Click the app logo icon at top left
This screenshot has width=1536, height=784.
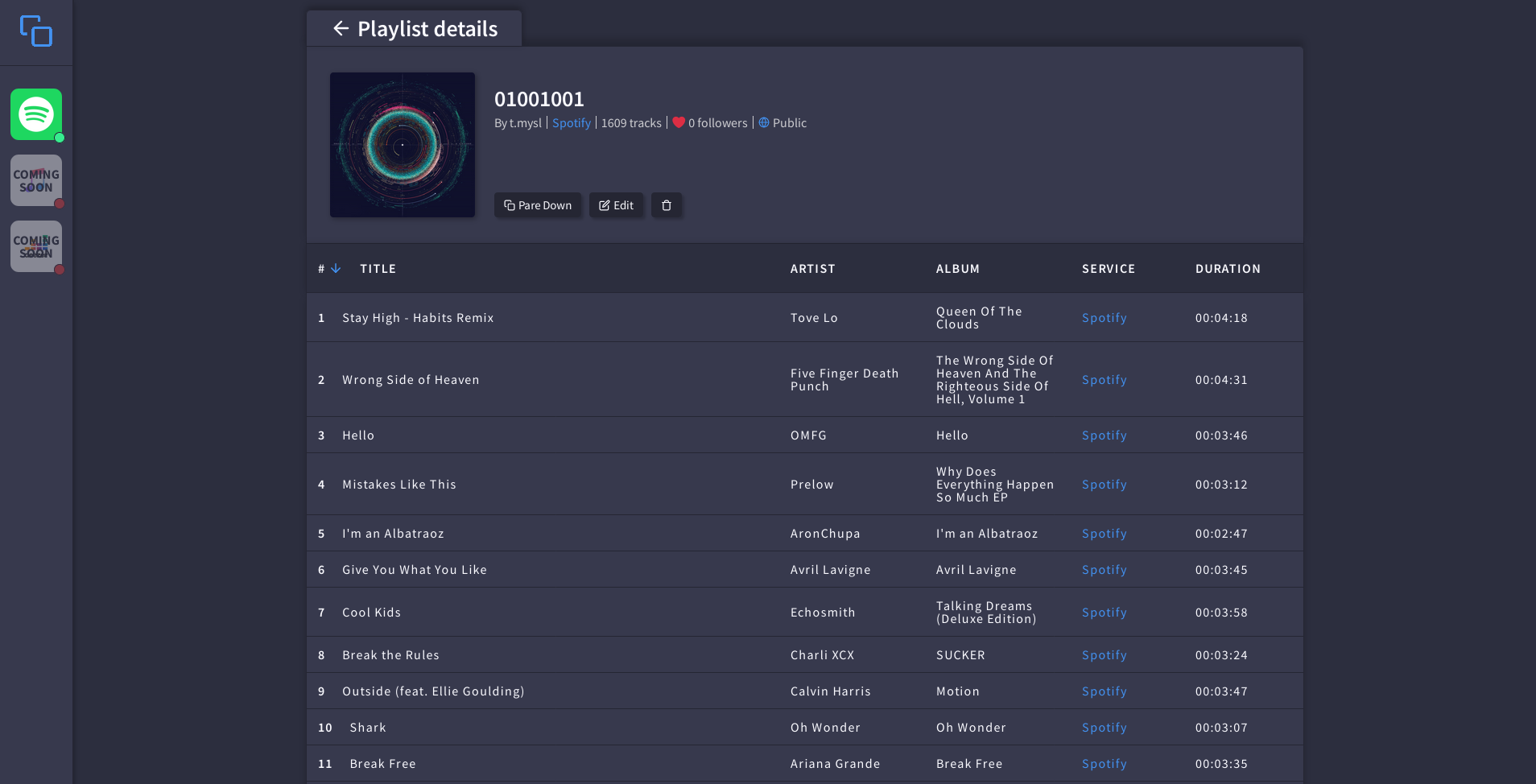36,31
